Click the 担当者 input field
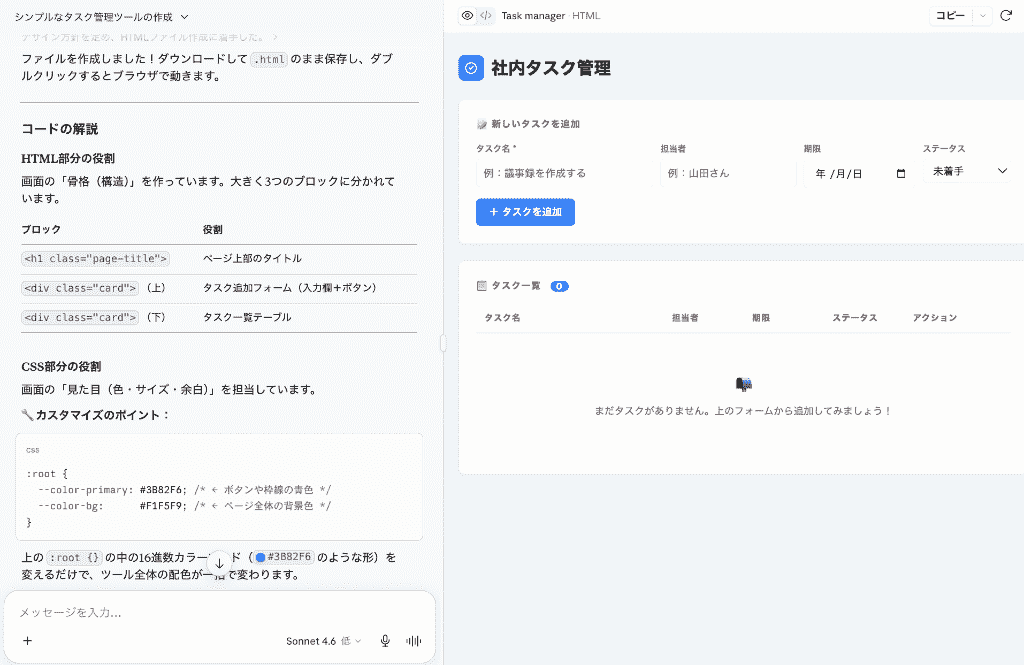 click(x=728, y=173)
